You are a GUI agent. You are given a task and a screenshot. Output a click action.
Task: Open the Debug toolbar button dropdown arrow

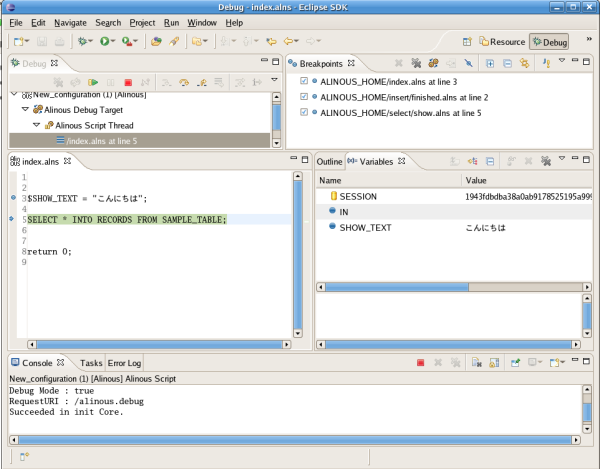tap(90, 41)
